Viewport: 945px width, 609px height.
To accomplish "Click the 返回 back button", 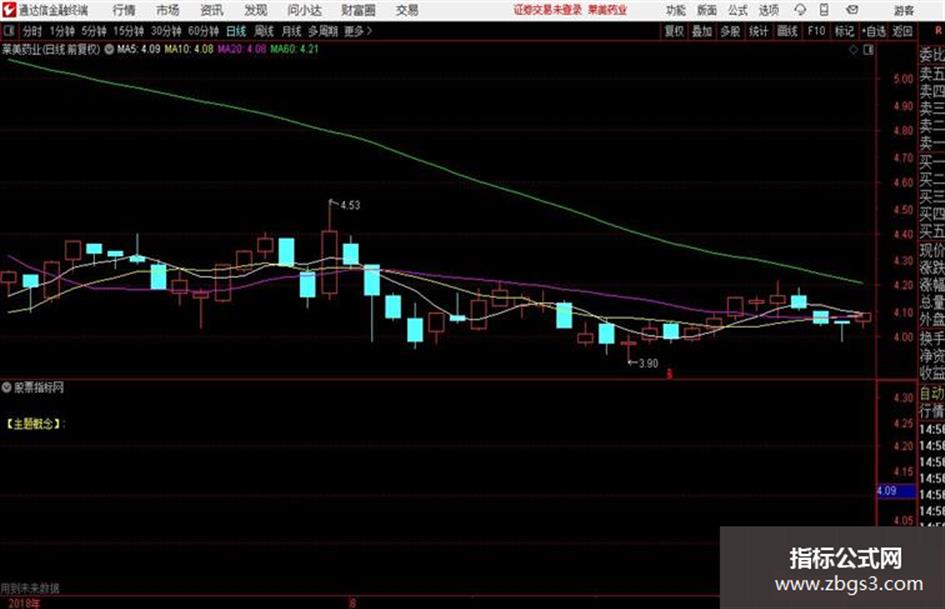I will (x=902, y=31).
